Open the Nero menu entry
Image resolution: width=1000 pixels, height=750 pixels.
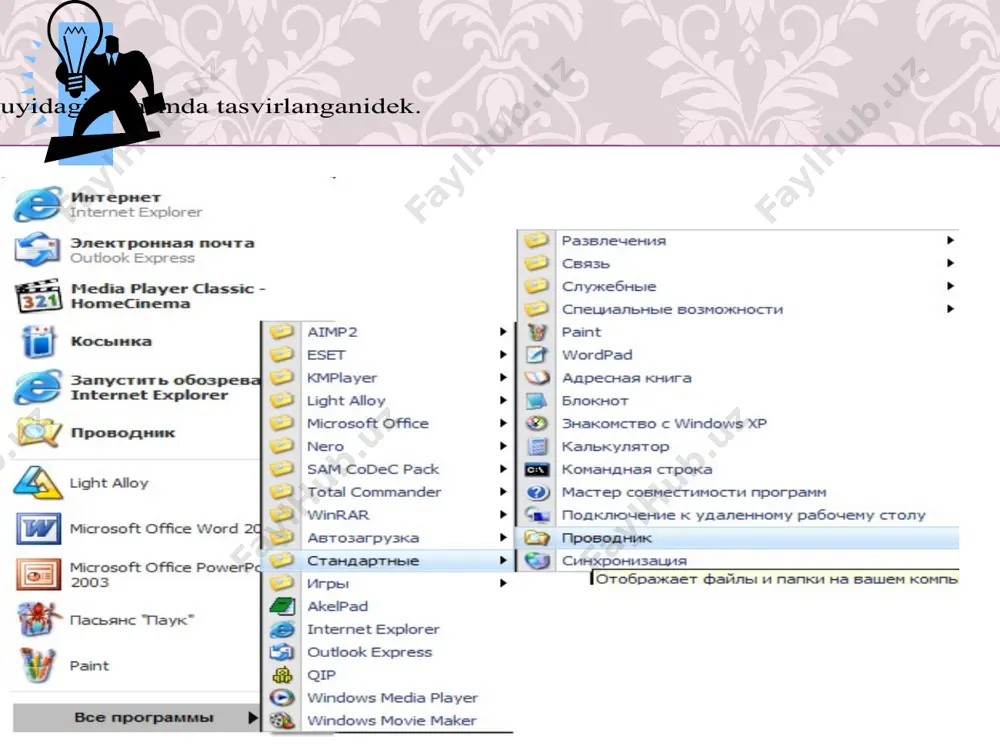tap(388, 446)
